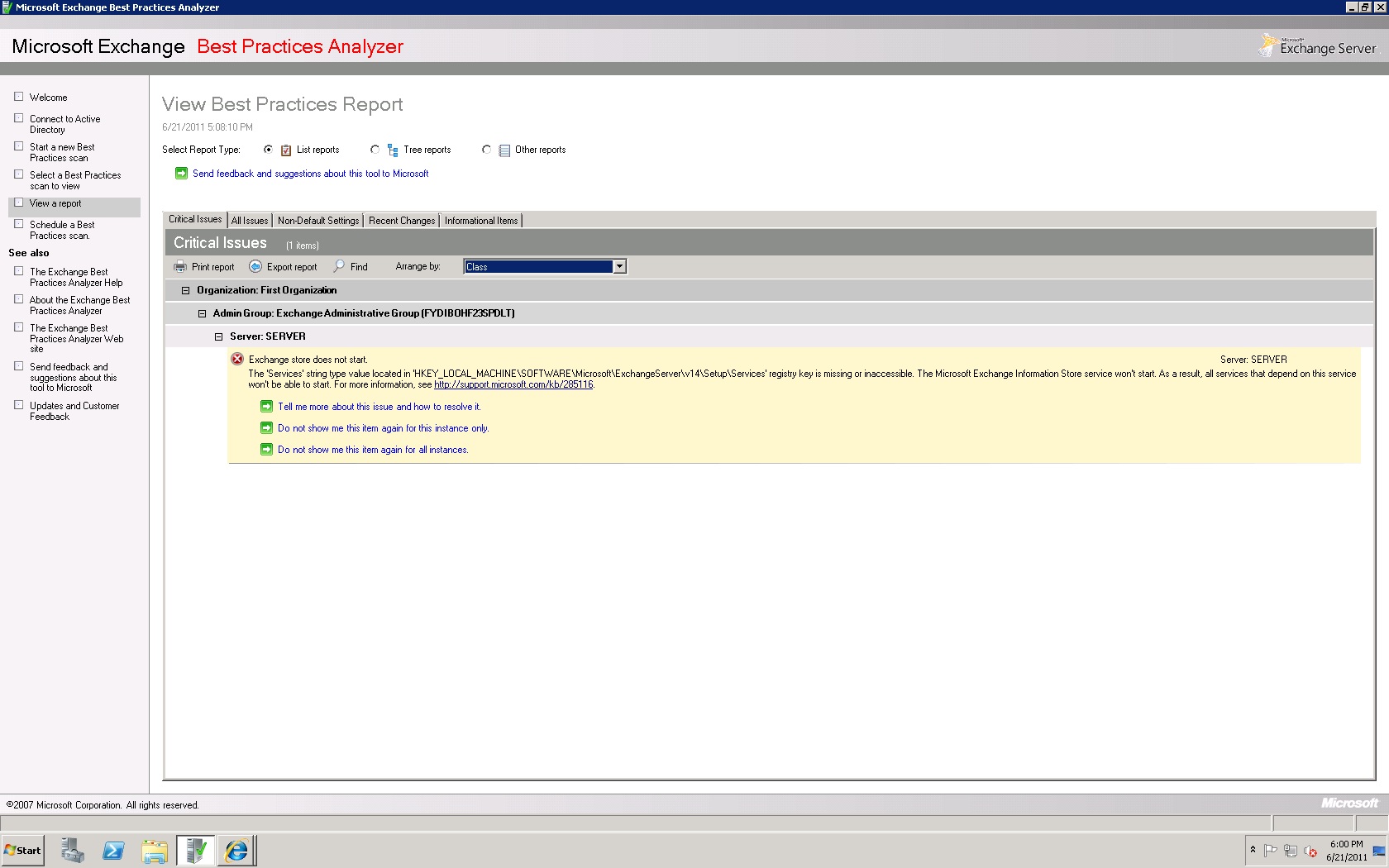This screenshot has width=1389, height=868.
Task: Click checkbox next to Start a new scan
Action: 19,145
